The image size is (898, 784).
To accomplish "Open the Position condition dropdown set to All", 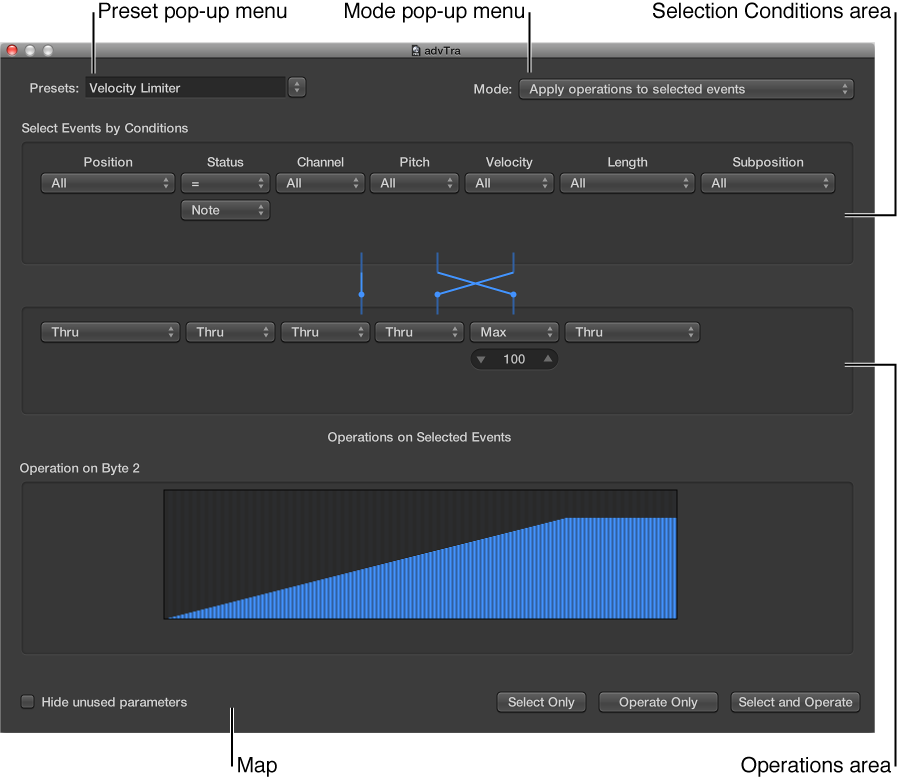I will pyautogui.click(x=107, y=183).
